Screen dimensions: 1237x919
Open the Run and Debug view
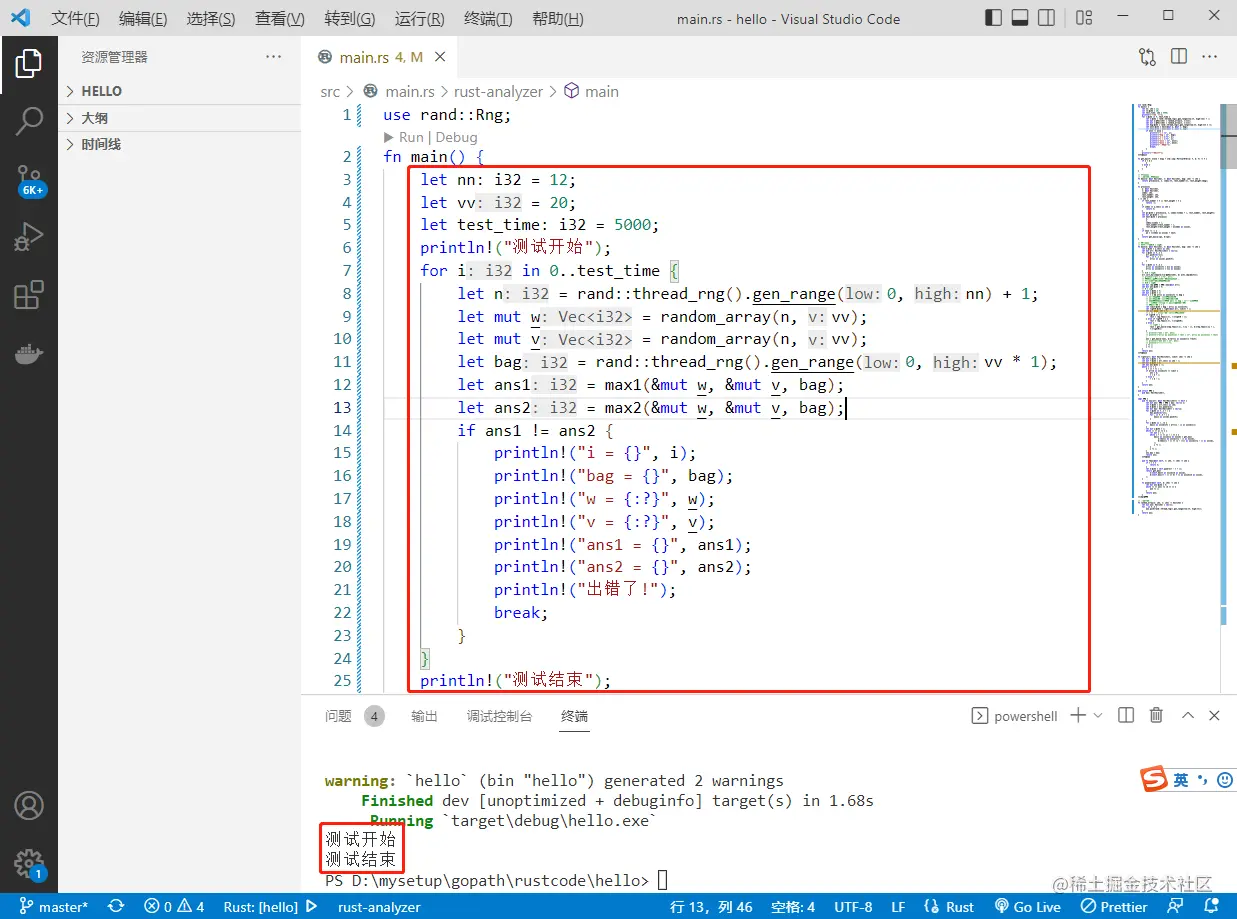click(x=29, y=237)
